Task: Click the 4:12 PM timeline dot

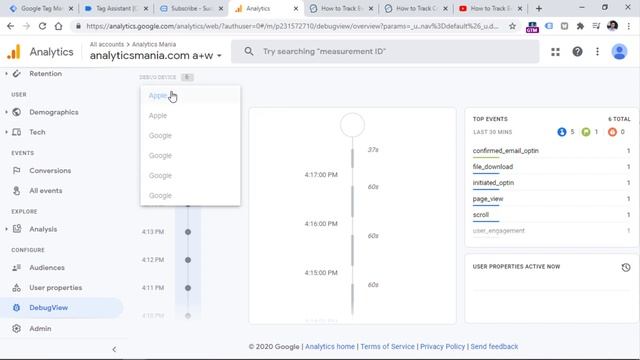Action: click(x=188, y=260)
